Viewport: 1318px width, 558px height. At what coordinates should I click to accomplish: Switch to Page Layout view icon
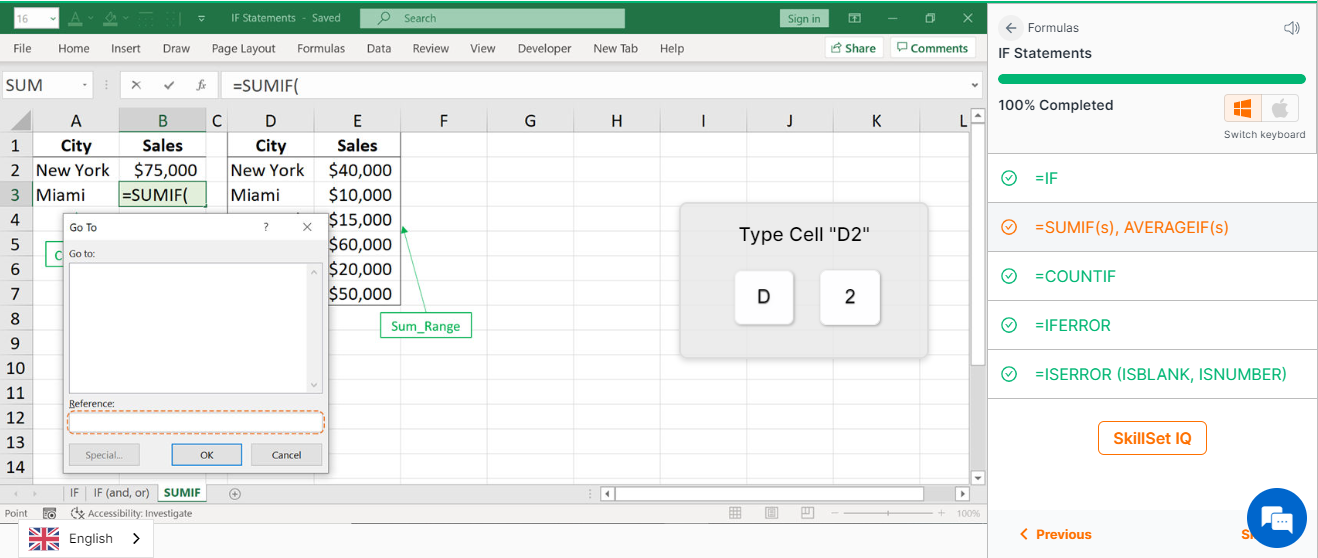click(770, 513)
